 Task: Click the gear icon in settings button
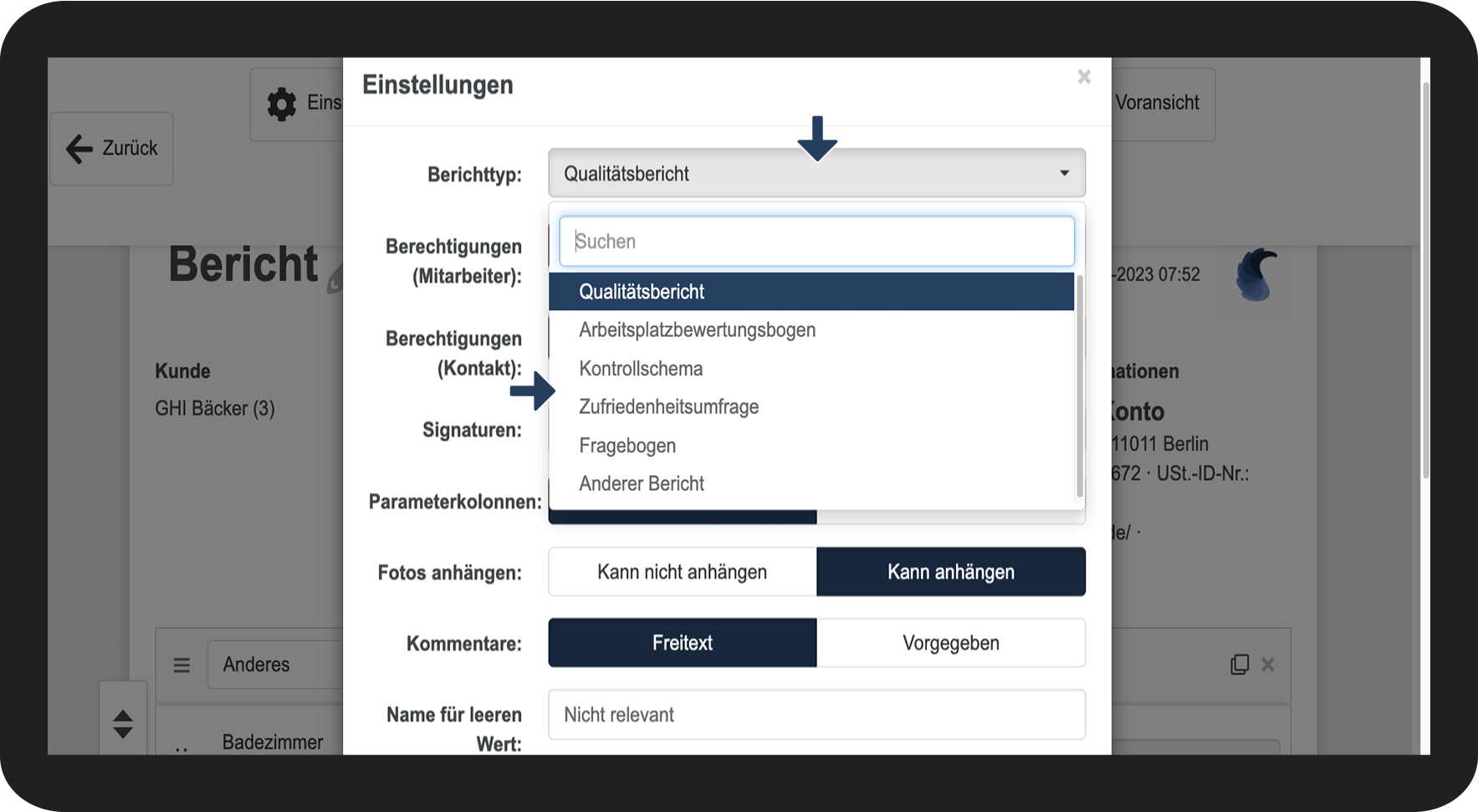tap(282, 105)
